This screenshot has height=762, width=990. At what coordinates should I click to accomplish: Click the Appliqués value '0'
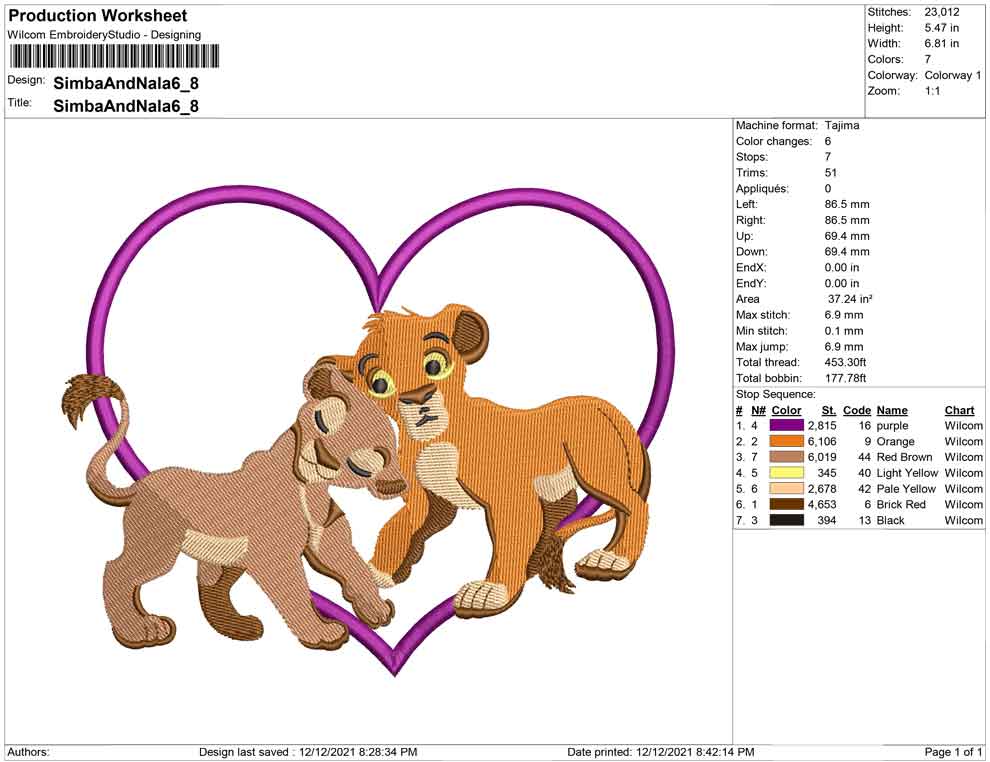[x=828, y=188]
